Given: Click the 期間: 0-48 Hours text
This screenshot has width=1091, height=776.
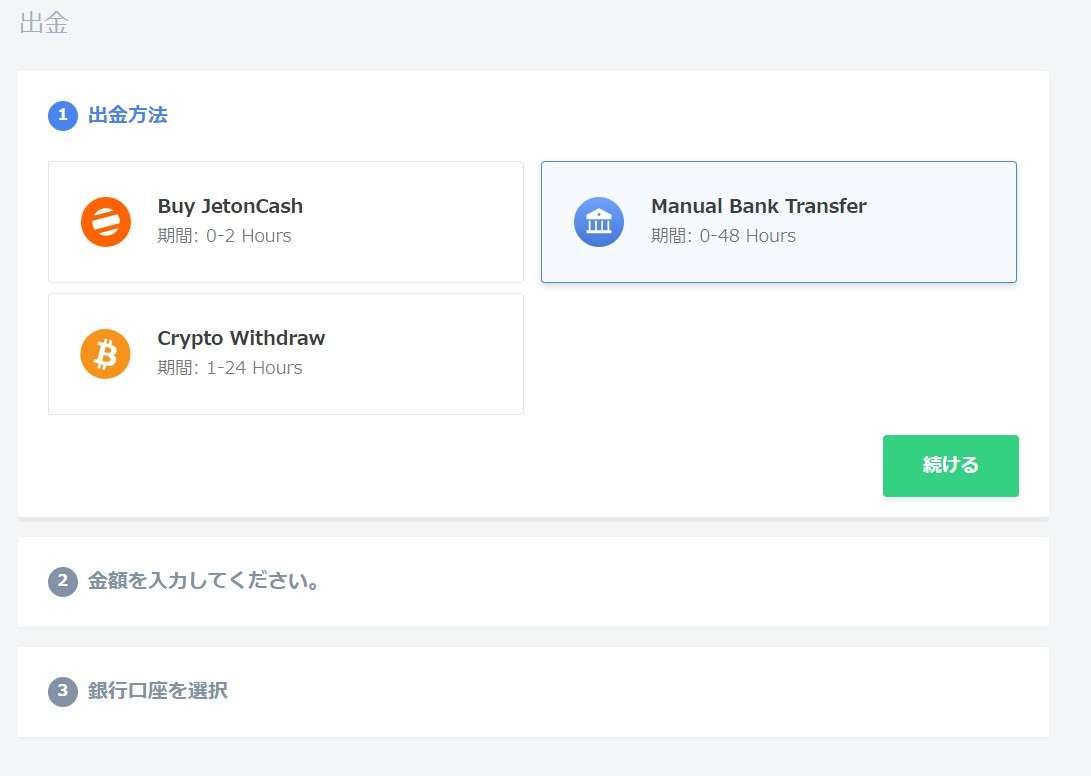Looking at the screenshot, I should pyautogui.click(x=723, y=236).
